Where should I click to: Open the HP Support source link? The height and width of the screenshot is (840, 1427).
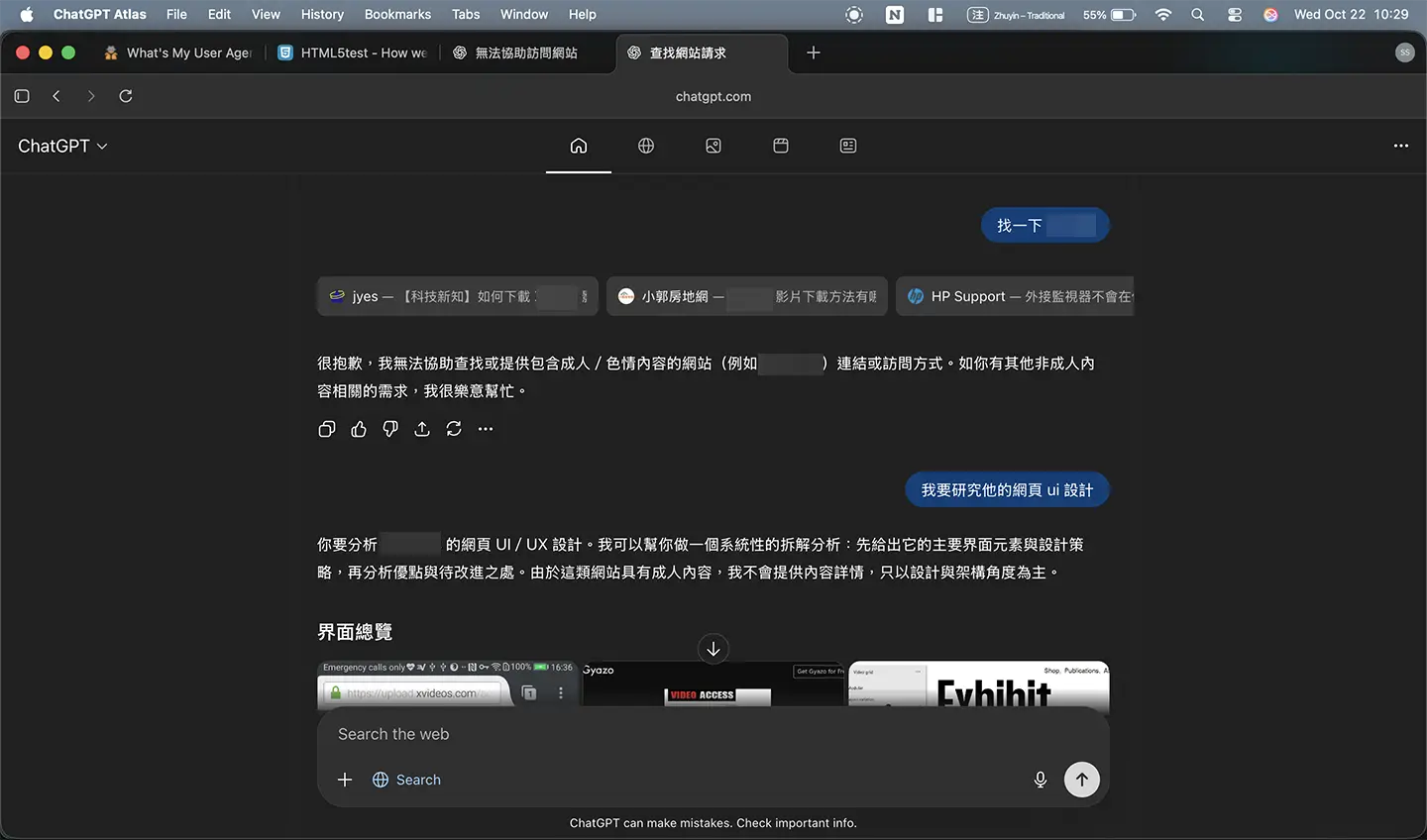coord(1015,296)
